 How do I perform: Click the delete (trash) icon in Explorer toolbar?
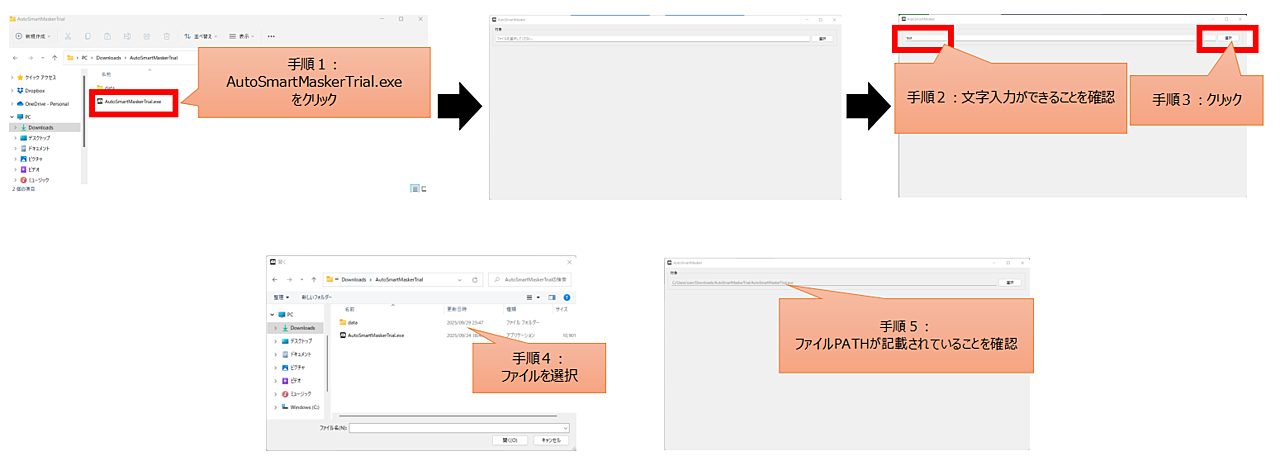(x=165, y=36)
